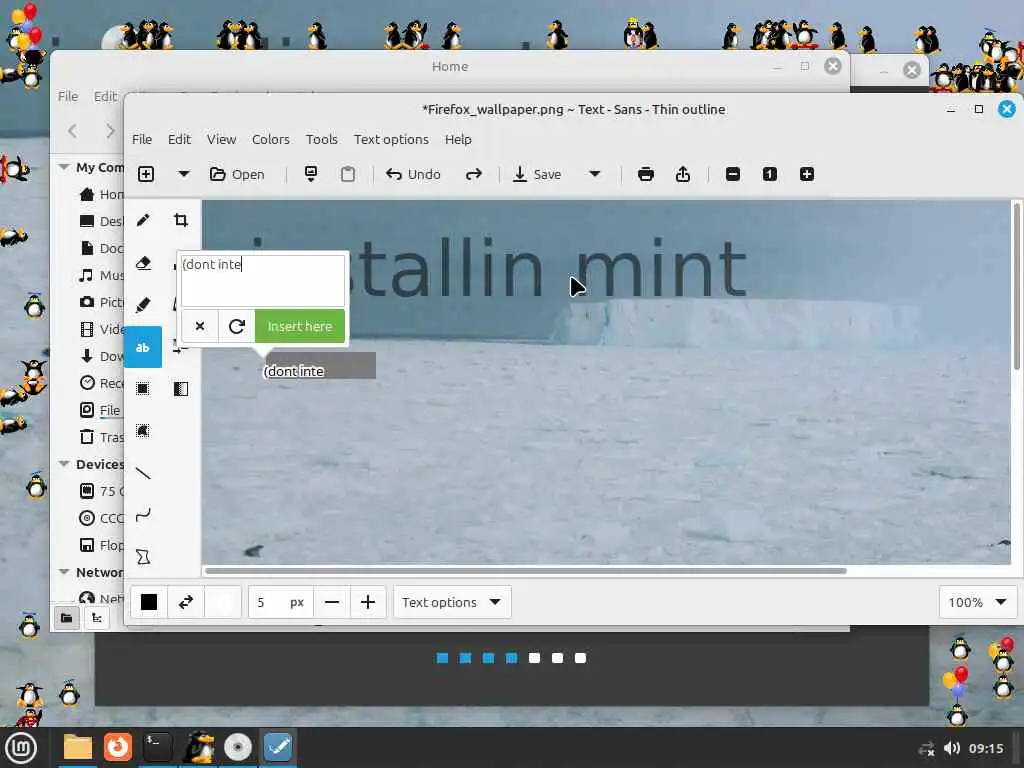The height and width of the screenshot is (768, 1024).
Task: Open Terminal from the taskbar
Action: [157, 748]
